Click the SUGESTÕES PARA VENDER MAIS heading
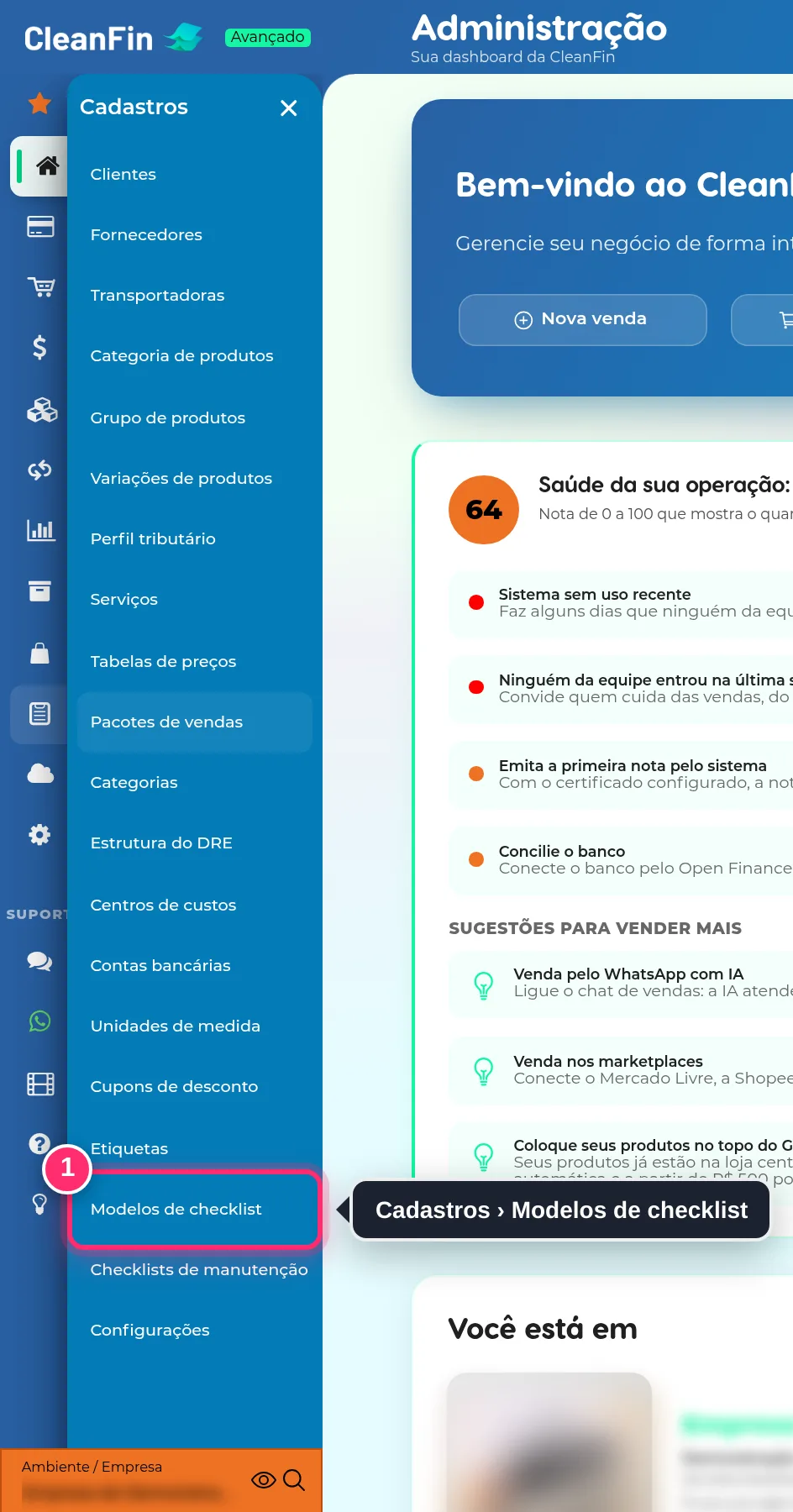 pyautogui.click(x=595, y=928)
